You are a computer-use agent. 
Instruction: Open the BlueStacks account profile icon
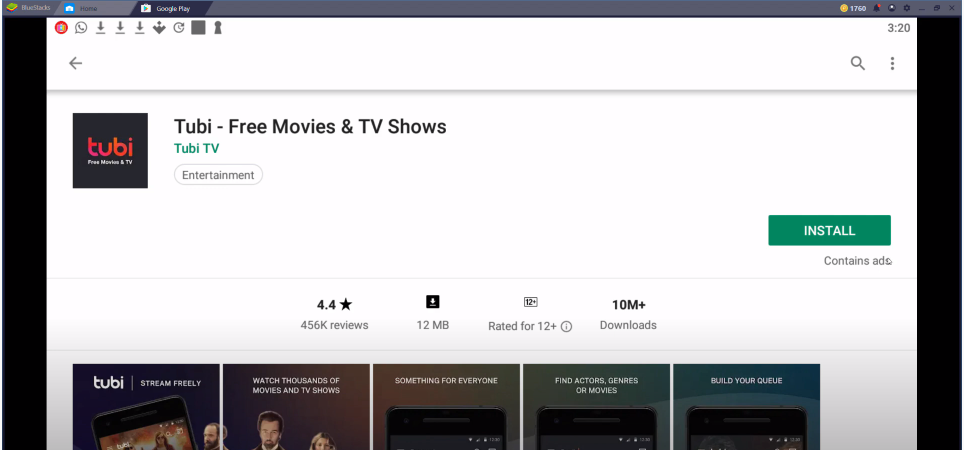(891, 8)
